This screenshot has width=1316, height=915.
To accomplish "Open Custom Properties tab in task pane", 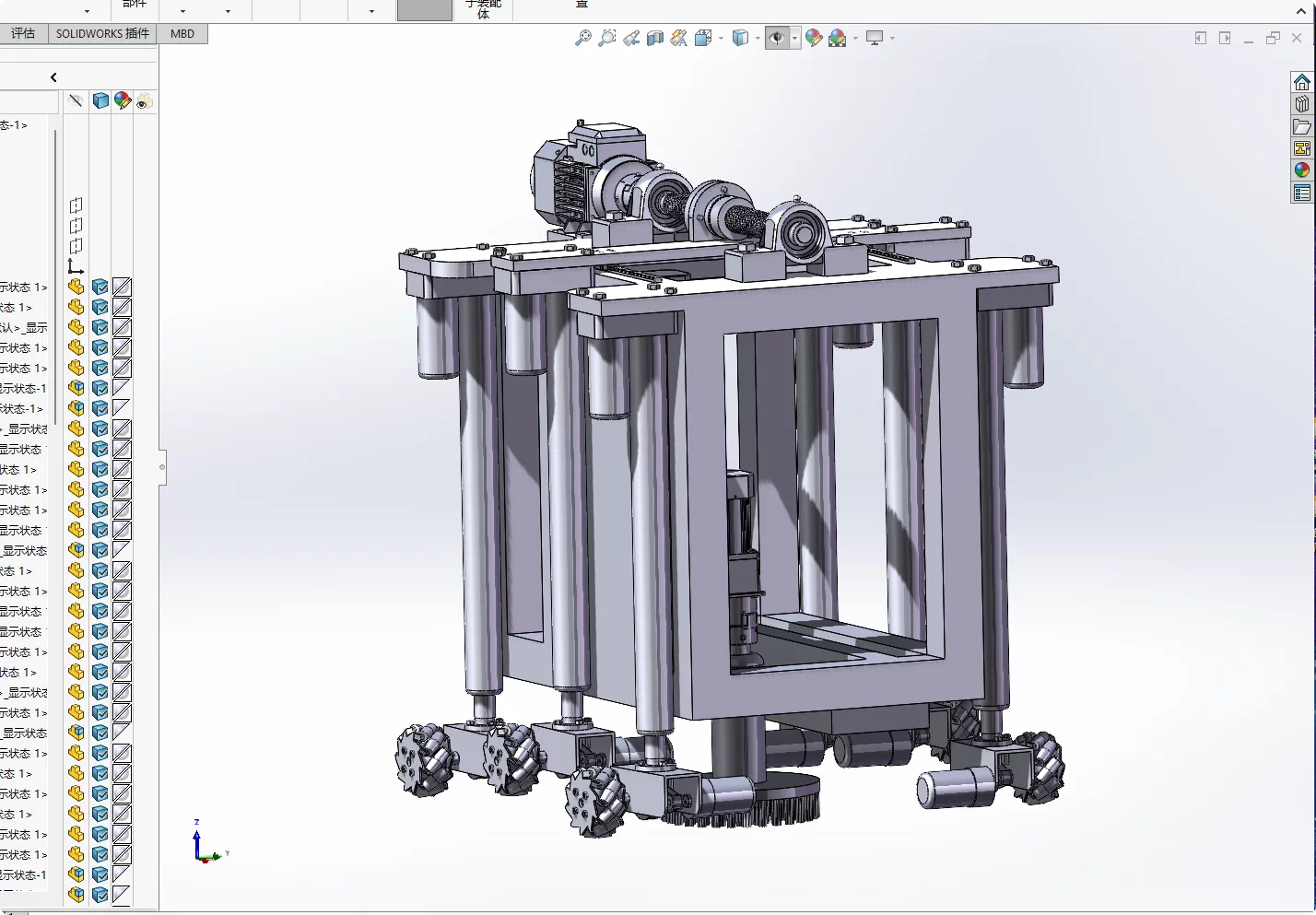I will [x=1302, y=193].
